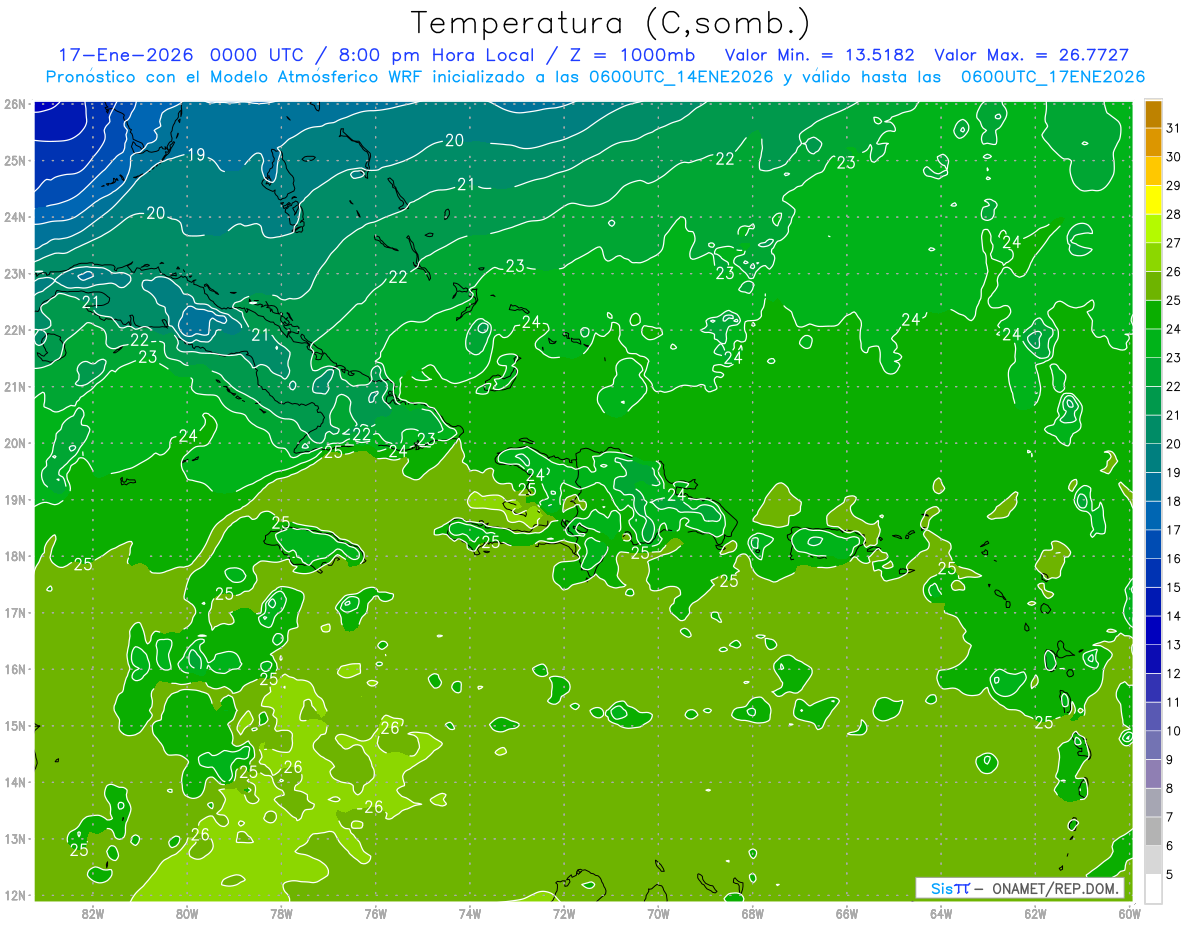
Task: Pick the legend swatch between 23 and 24
Action: tap(1153, 343)
